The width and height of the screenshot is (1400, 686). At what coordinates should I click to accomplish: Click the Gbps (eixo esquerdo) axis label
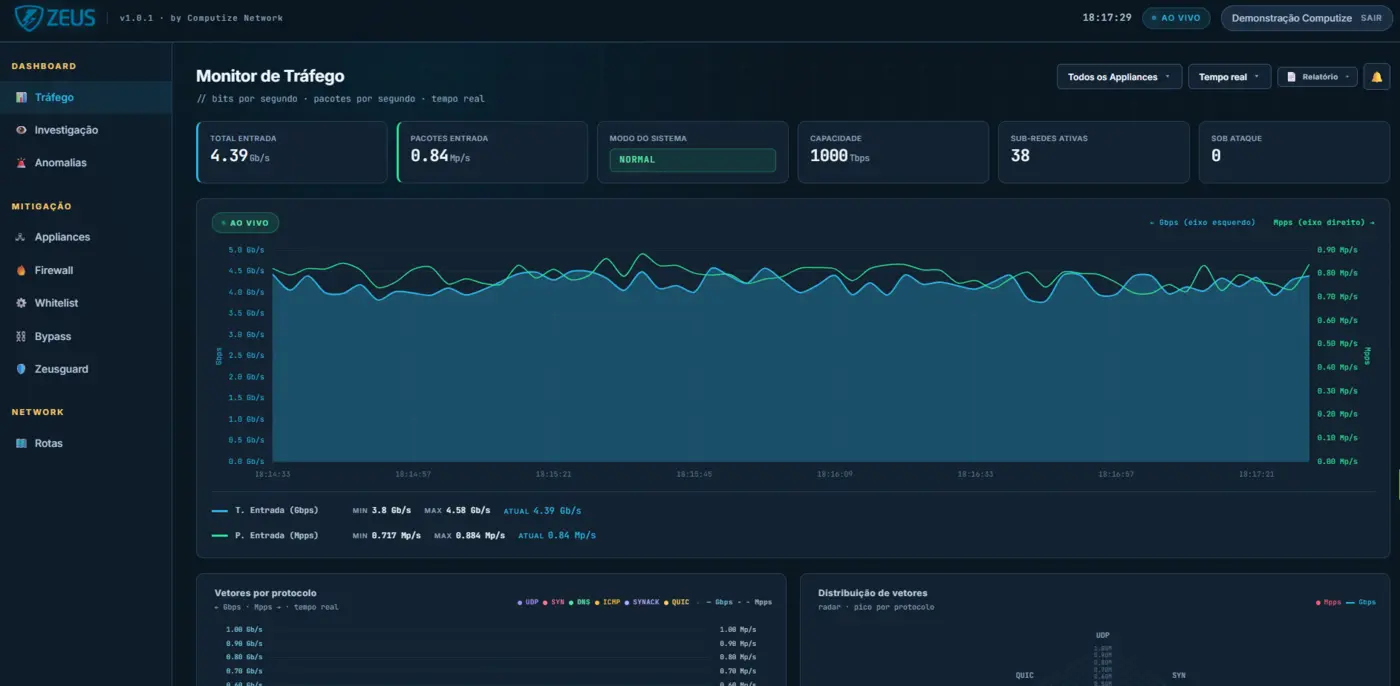point(1203,223)
